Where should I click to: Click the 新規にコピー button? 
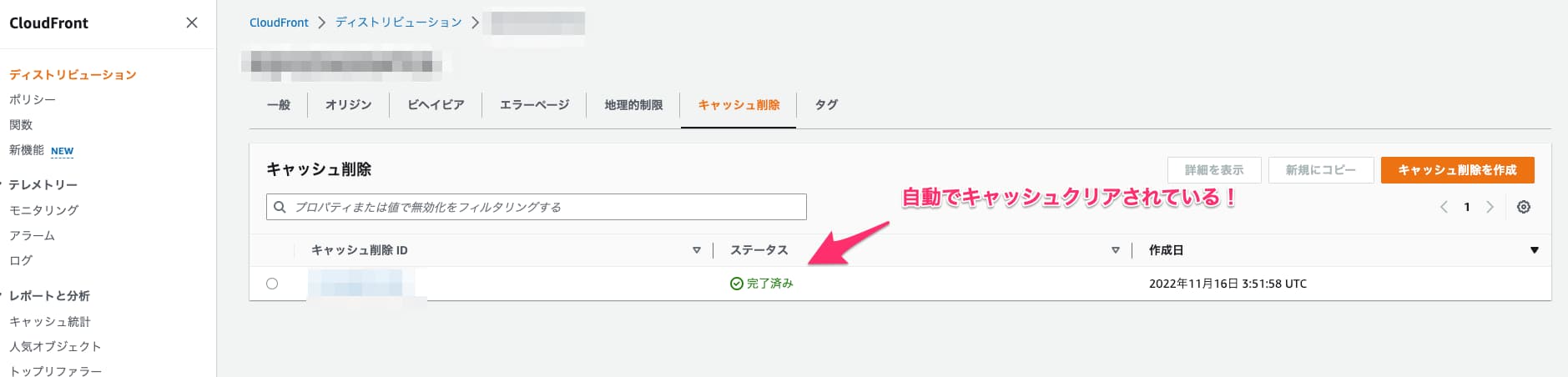(x=1321, y=170)
